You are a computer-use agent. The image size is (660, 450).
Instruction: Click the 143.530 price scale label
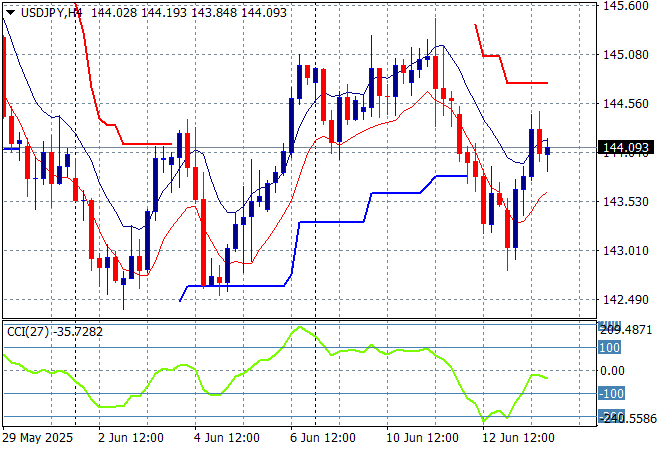pos(626,202)
